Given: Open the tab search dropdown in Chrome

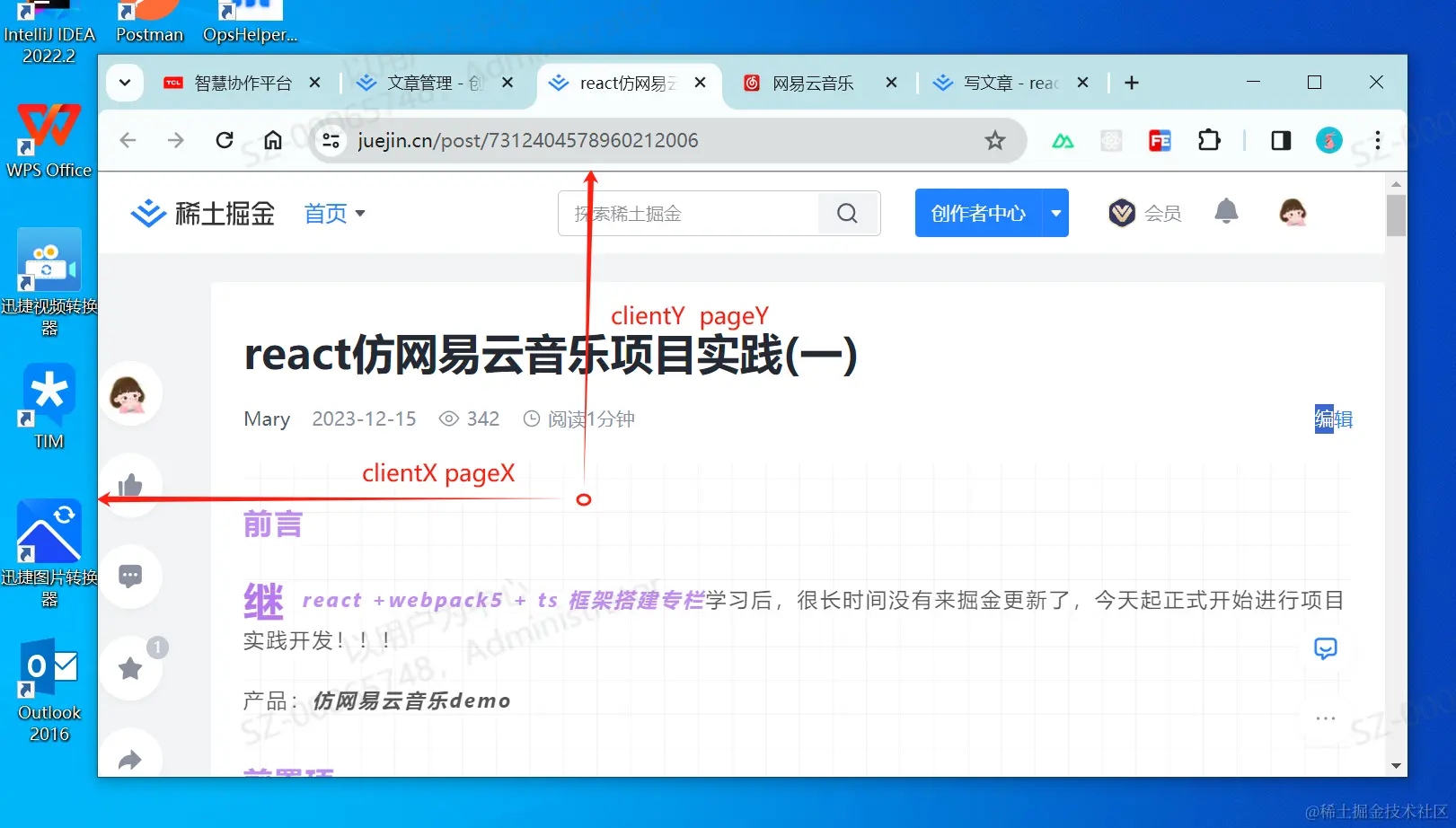Looking at the screenshot, I should click(x=125, y=83).
